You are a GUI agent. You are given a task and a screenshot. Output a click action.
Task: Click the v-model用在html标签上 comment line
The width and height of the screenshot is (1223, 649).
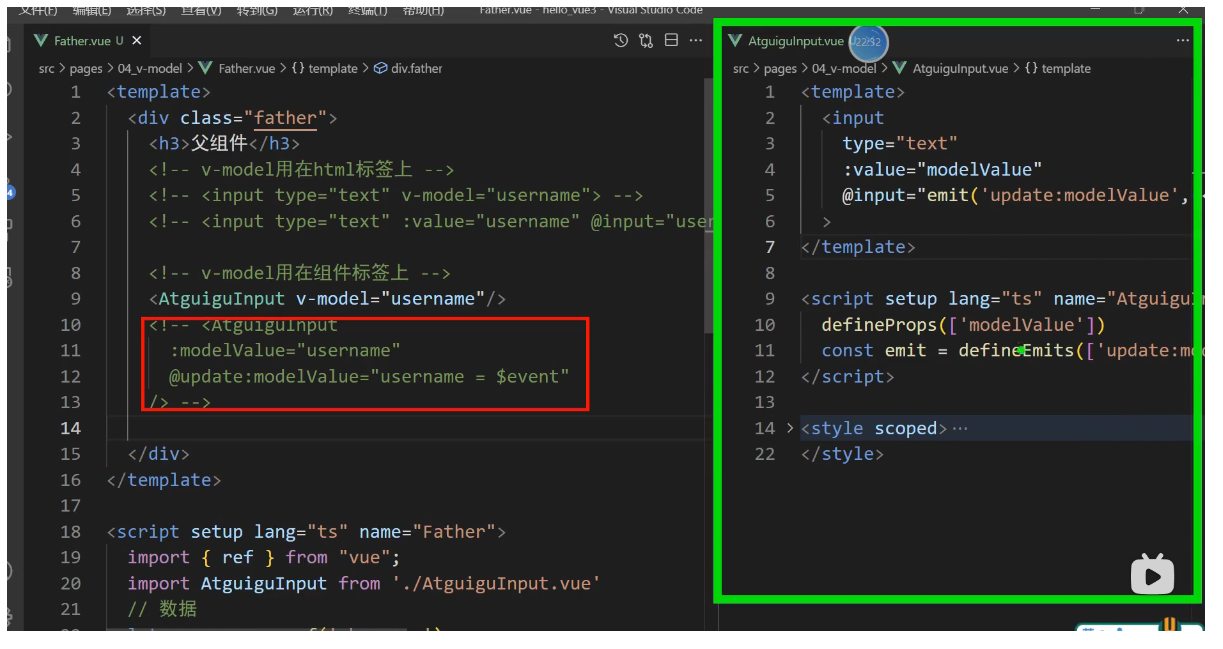[x=302, y=169]
